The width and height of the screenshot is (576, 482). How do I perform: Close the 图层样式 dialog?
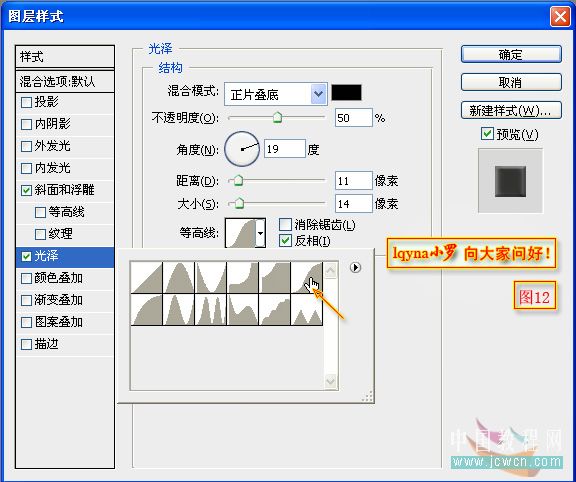click(560, 17)
